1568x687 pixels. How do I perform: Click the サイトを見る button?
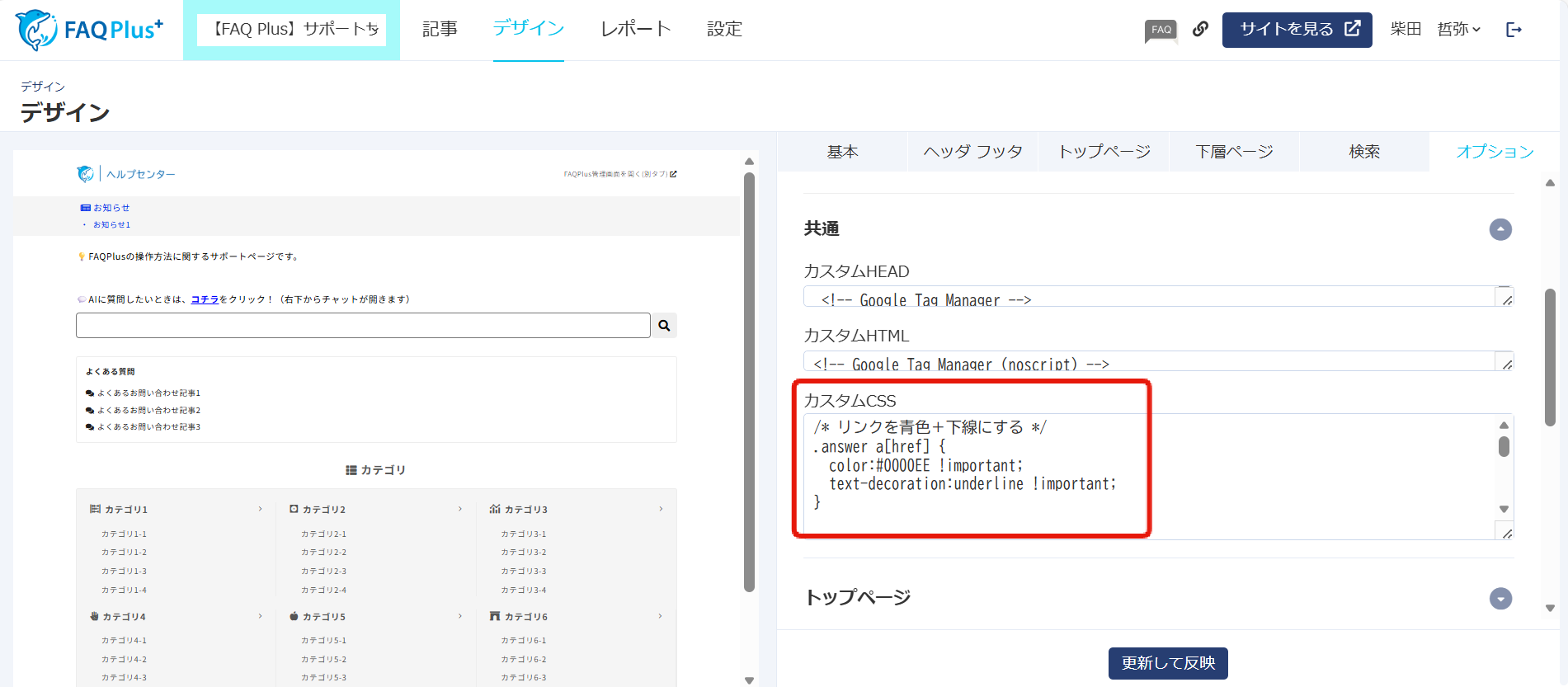(x=1297, y=30)
